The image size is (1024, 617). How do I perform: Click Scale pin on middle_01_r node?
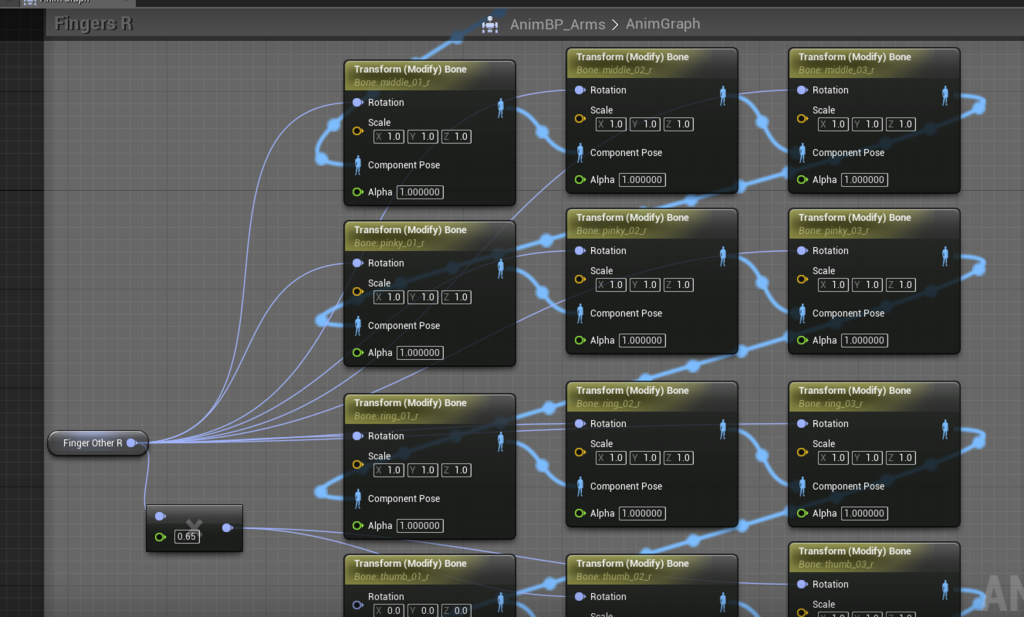coord(357,131)
